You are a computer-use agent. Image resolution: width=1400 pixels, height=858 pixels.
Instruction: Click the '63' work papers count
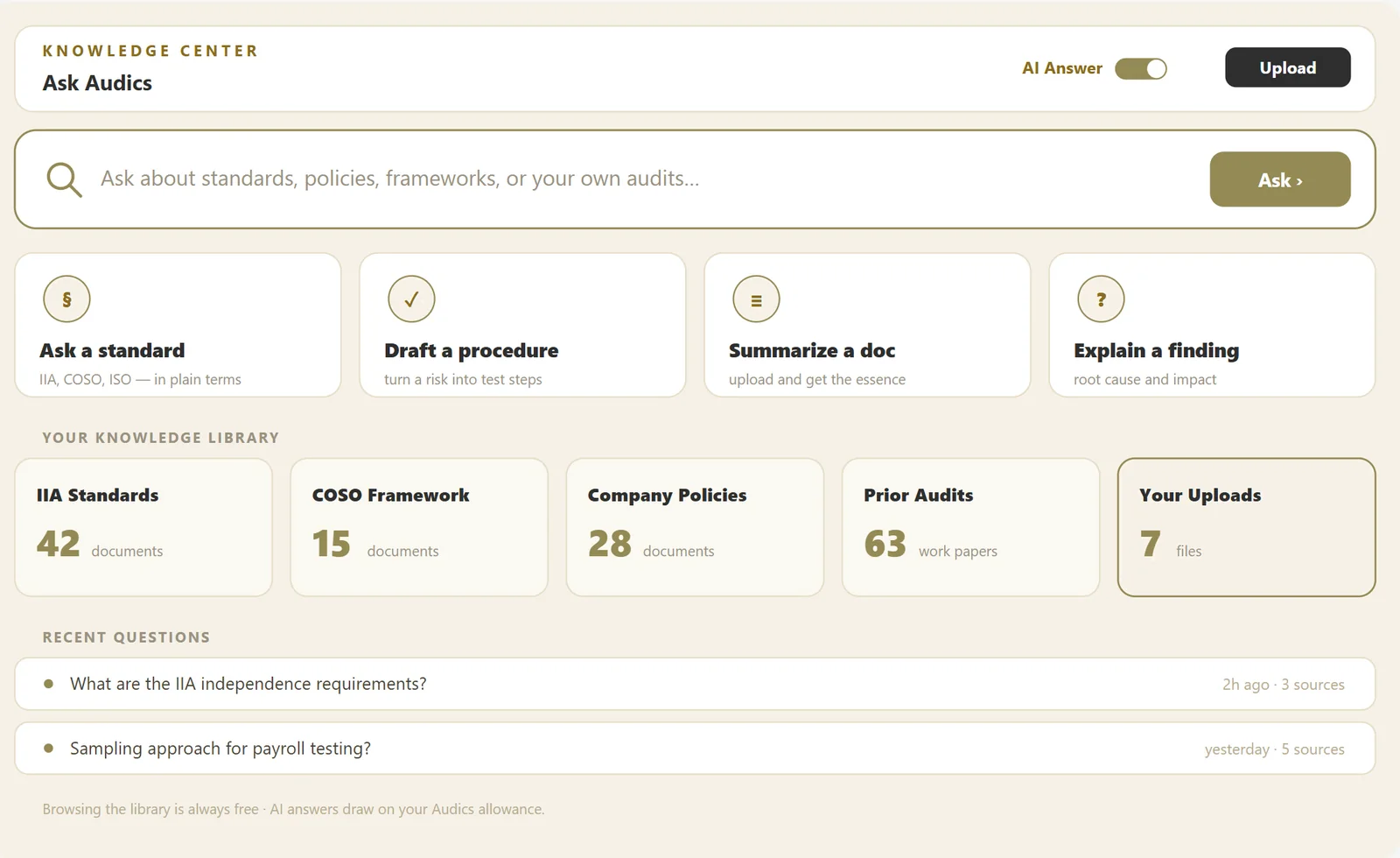[885, 544]
